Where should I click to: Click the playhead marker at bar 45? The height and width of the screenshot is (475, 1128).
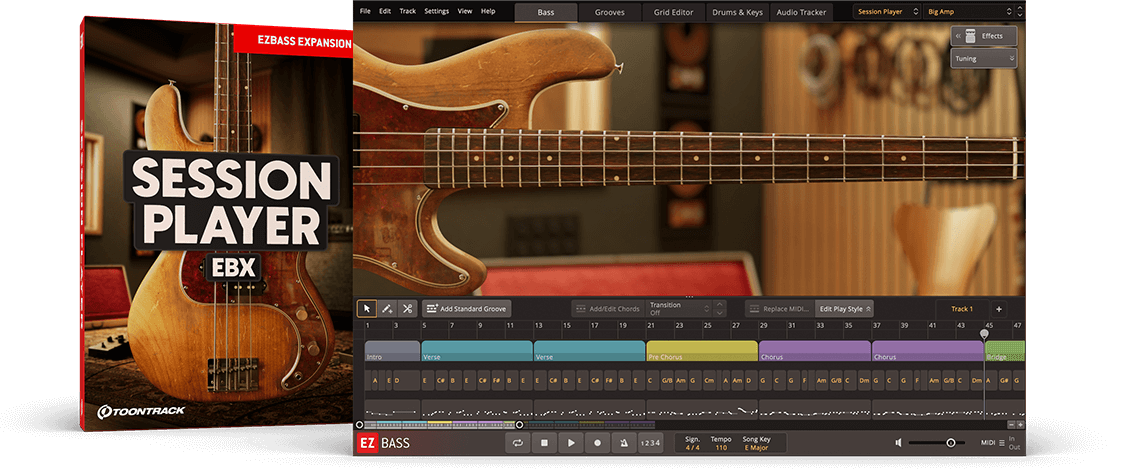tap(985, 333)
